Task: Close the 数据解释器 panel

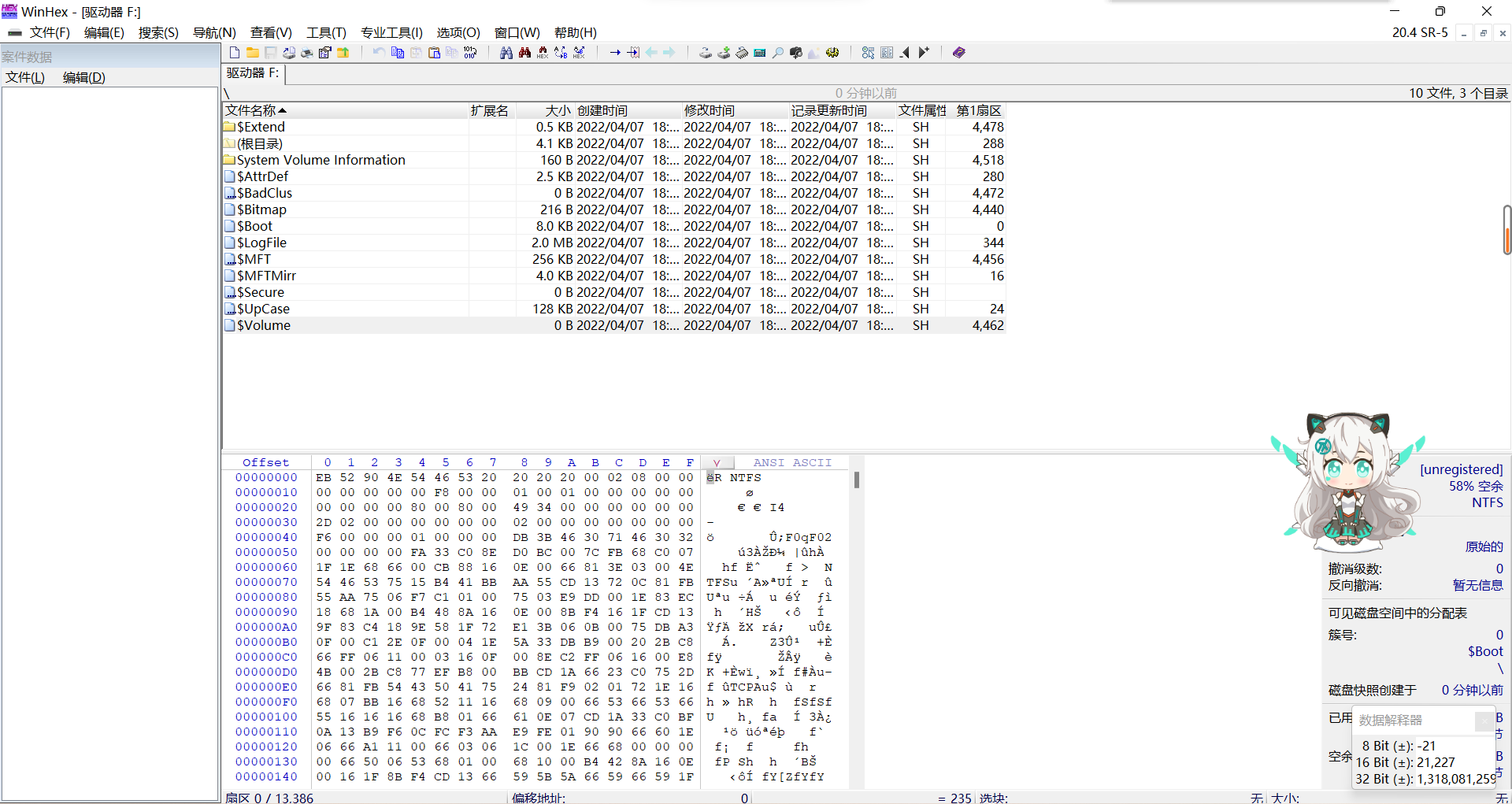Action: (x=1485, y=721)
